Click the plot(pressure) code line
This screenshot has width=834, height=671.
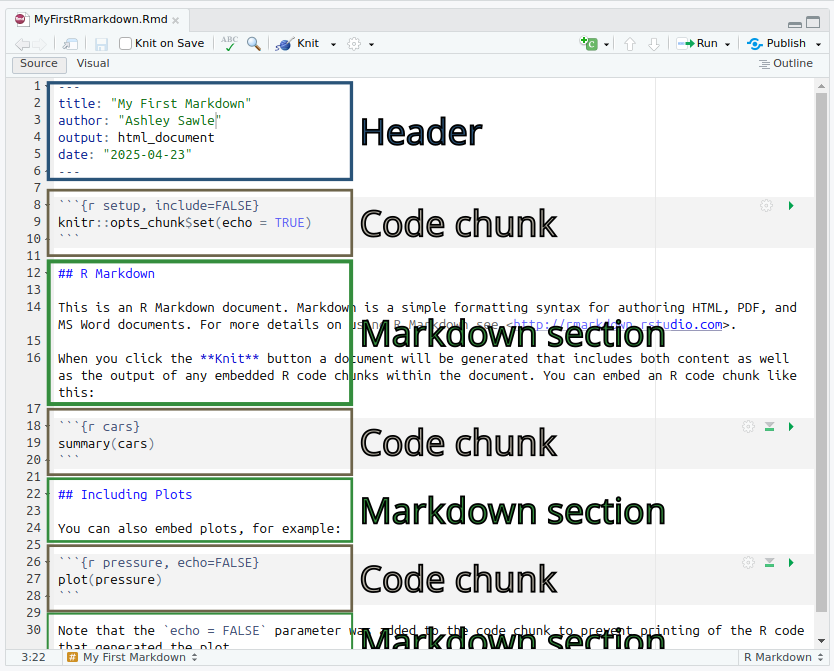click(110, 580)
